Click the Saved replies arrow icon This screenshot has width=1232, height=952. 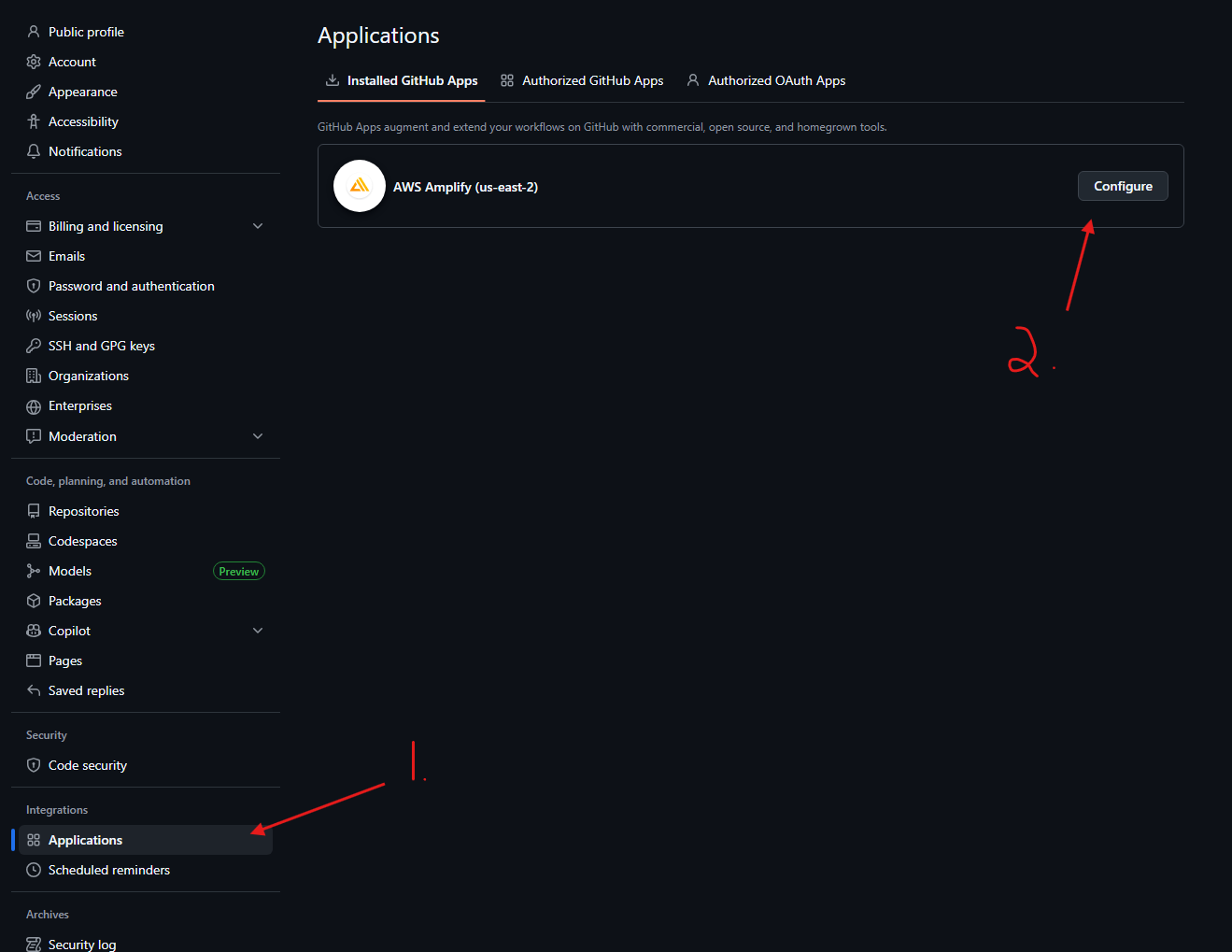coord(33,689)
